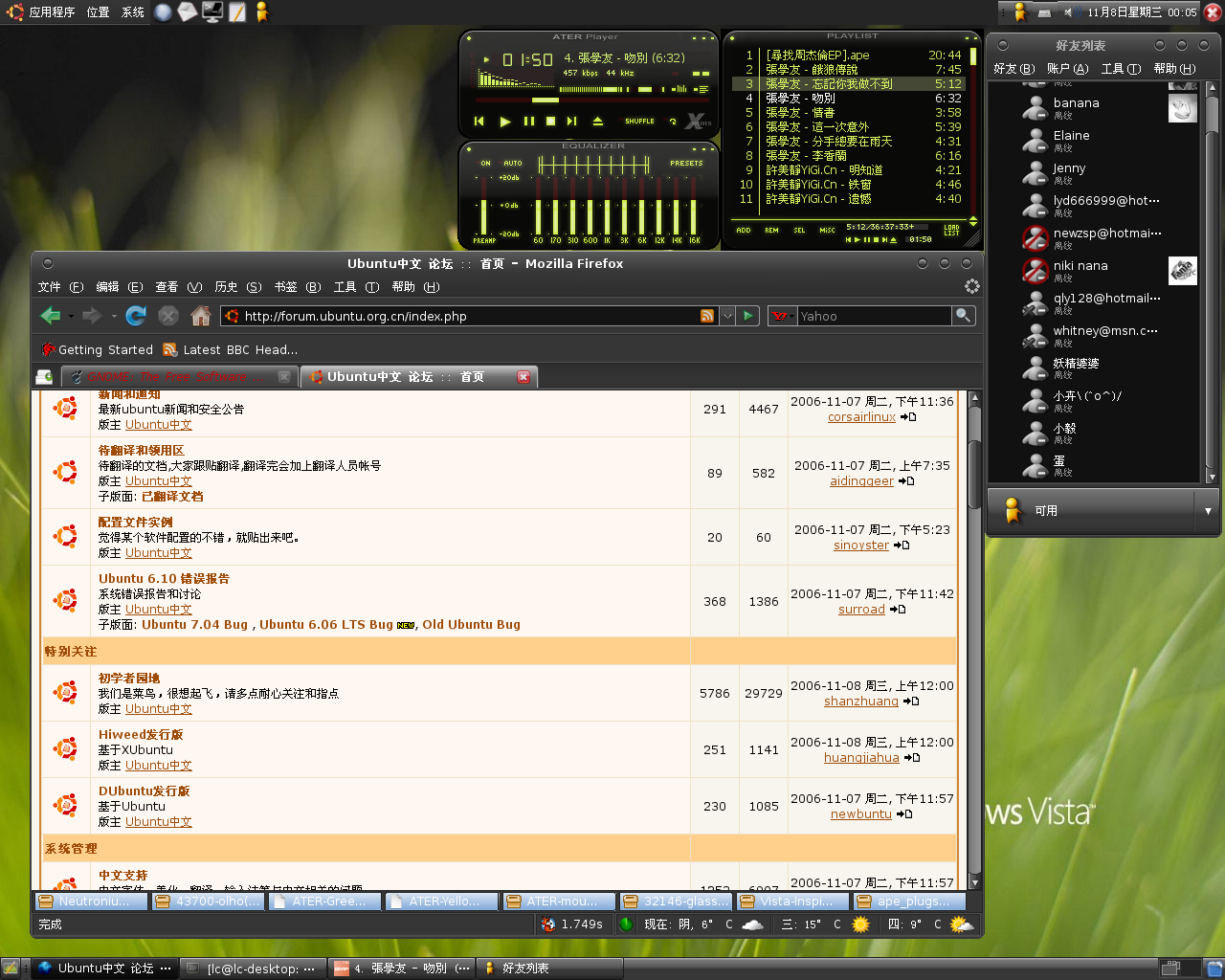Open equalizer PRESETS menu
This screenshot has width=1225, height=980.
[686, 163]
